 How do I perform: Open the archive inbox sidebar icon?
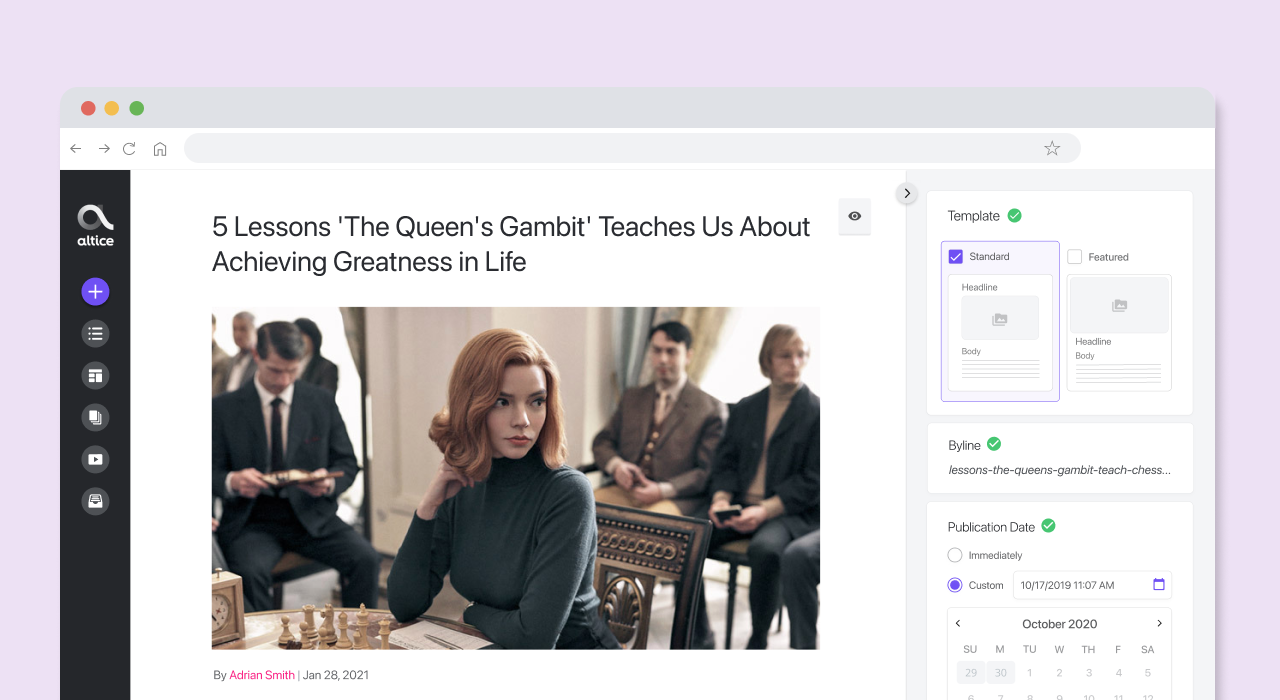click(x=95, y=502)
